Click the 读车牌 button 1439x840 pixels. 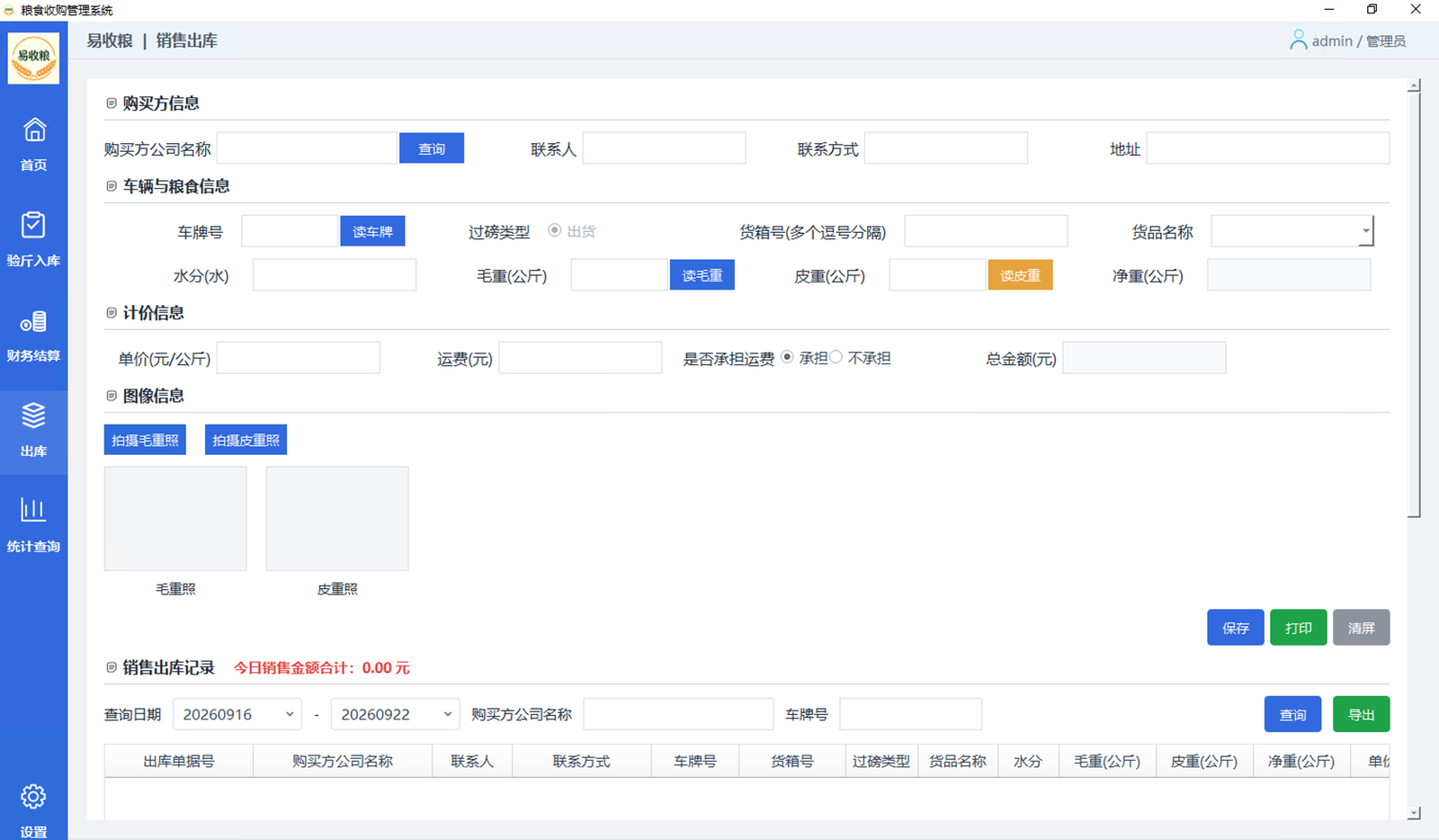pyautogui.click(x=372, y=231)
